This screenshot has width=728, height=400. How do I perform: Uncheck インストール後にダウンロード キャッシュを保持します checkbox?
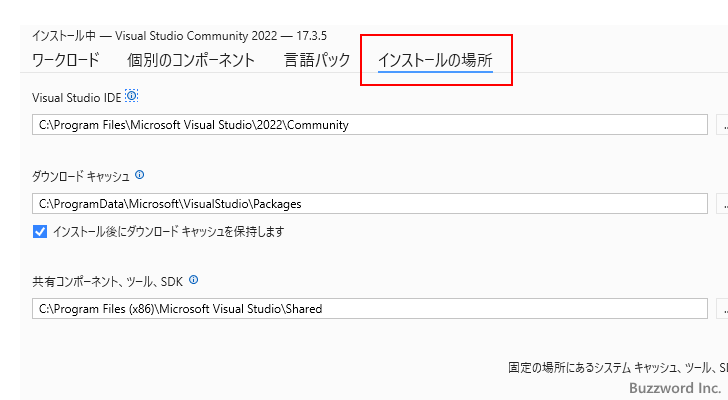click(40, 231)
